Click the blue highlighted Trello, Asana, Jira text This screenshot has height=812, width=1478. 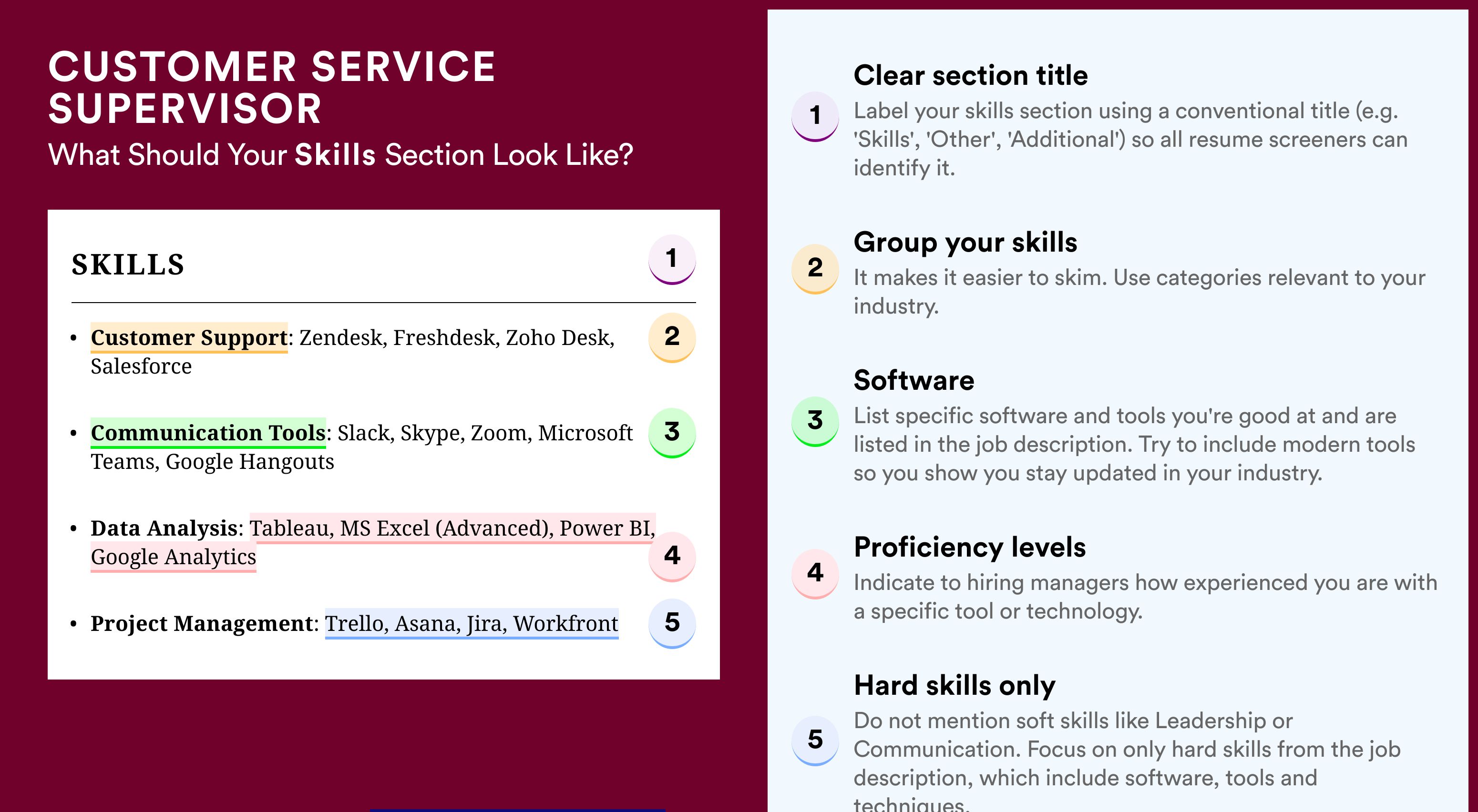point(416,623)
